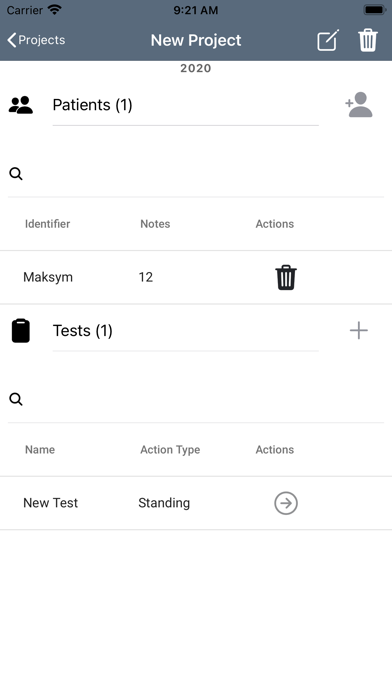Open New Test arrow icon
The height and width of the screenshot is (696, 392).
pos(286,503)
